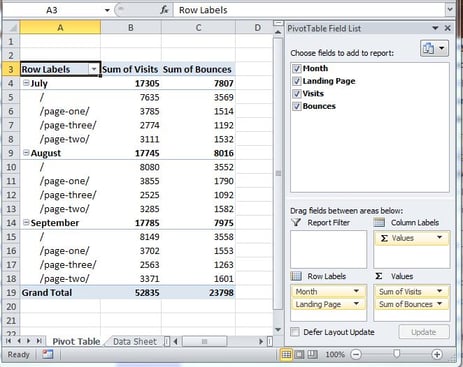Image resolution: width=463 pixels, height=367 pixels.
Task: Go to last sheet tab arrow
Action: click(x=39, y=341)
